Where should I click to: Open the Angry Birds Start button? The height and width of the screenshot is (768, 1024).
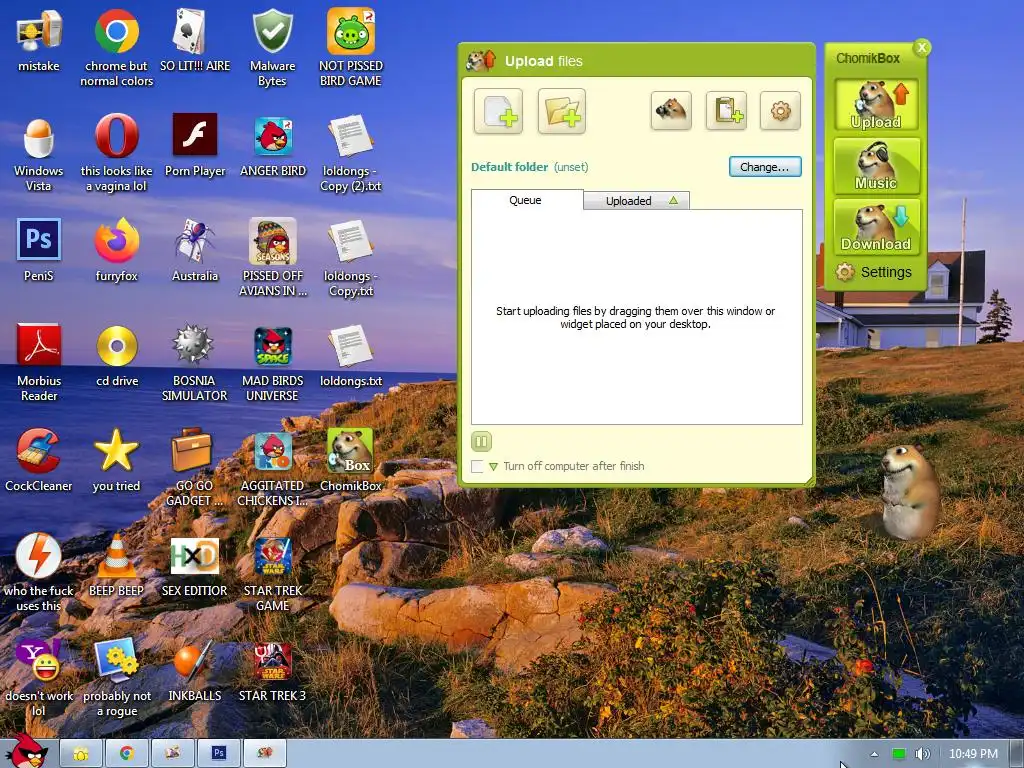pos(29,751)
